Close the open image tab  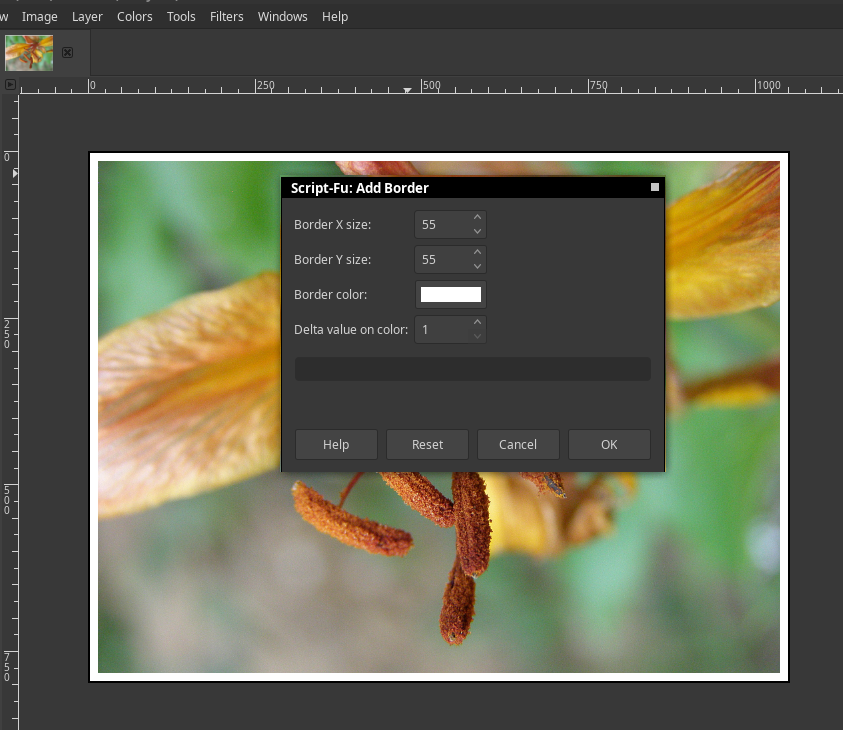coord(68,52)
